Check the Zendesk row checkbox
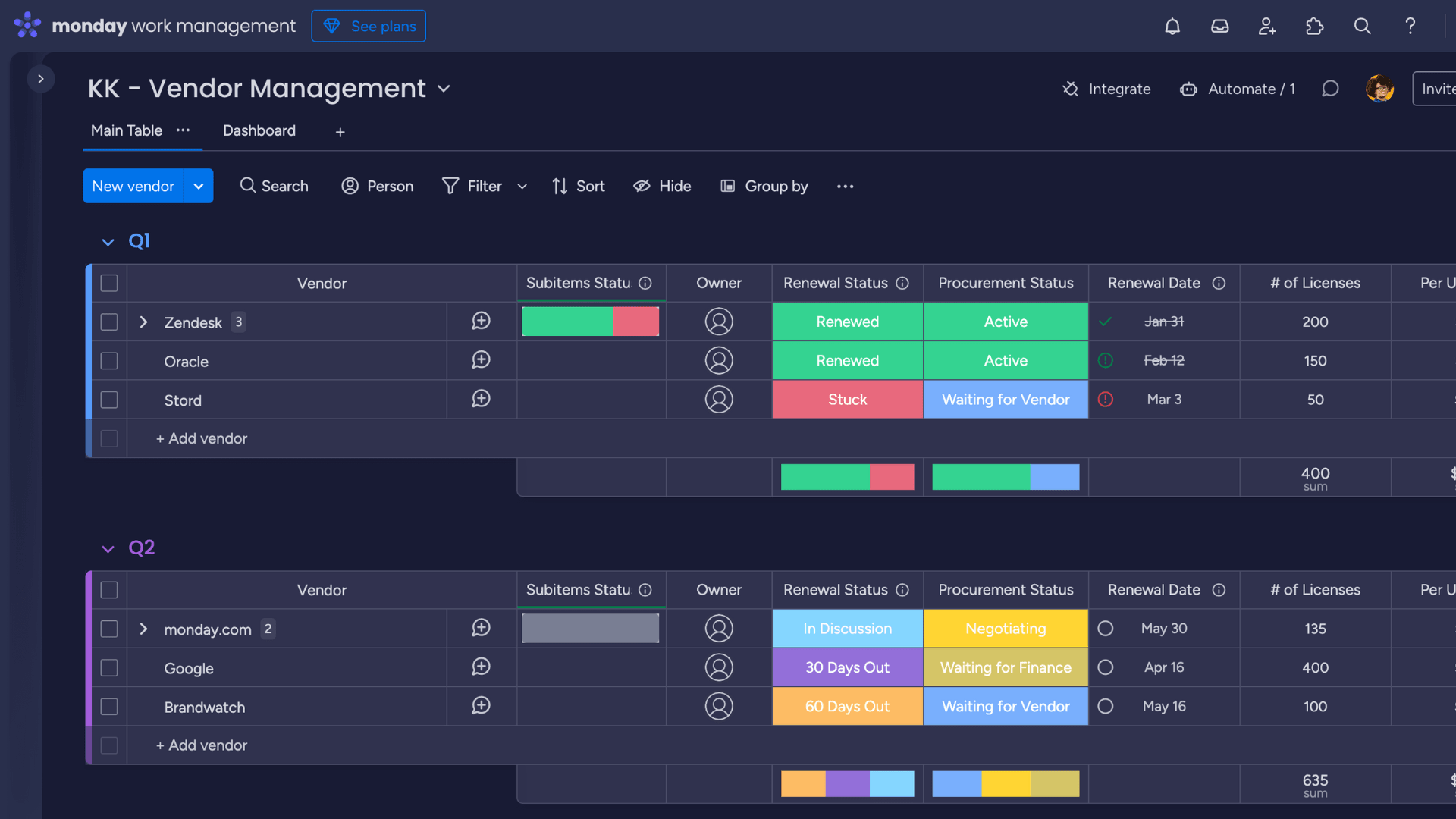 109,322
